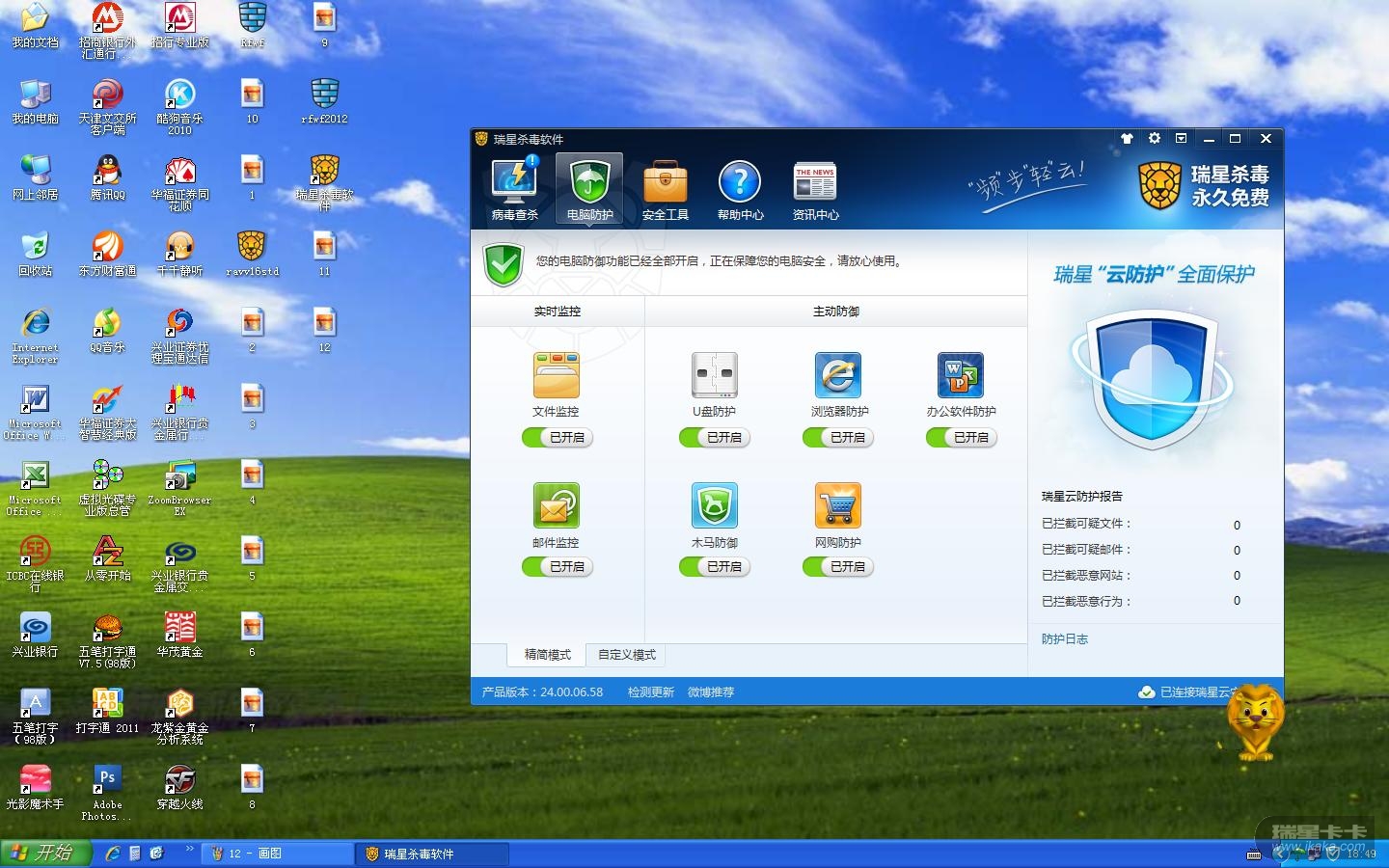Open the 安全工具 security toolbox
This screenshot has height=868, width=1389.
click(666, 190)
